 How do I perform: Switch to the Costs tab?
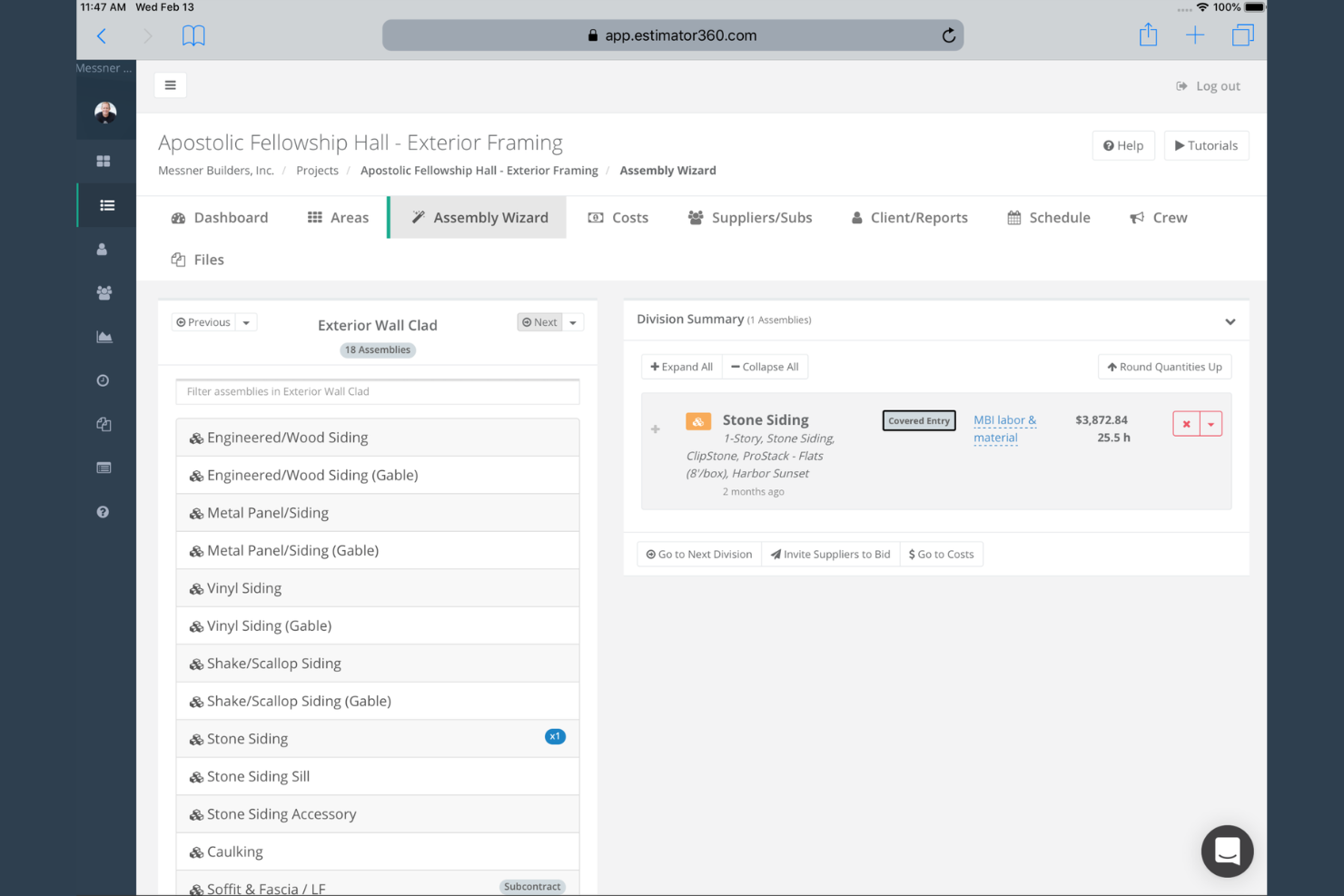(618, 217)
